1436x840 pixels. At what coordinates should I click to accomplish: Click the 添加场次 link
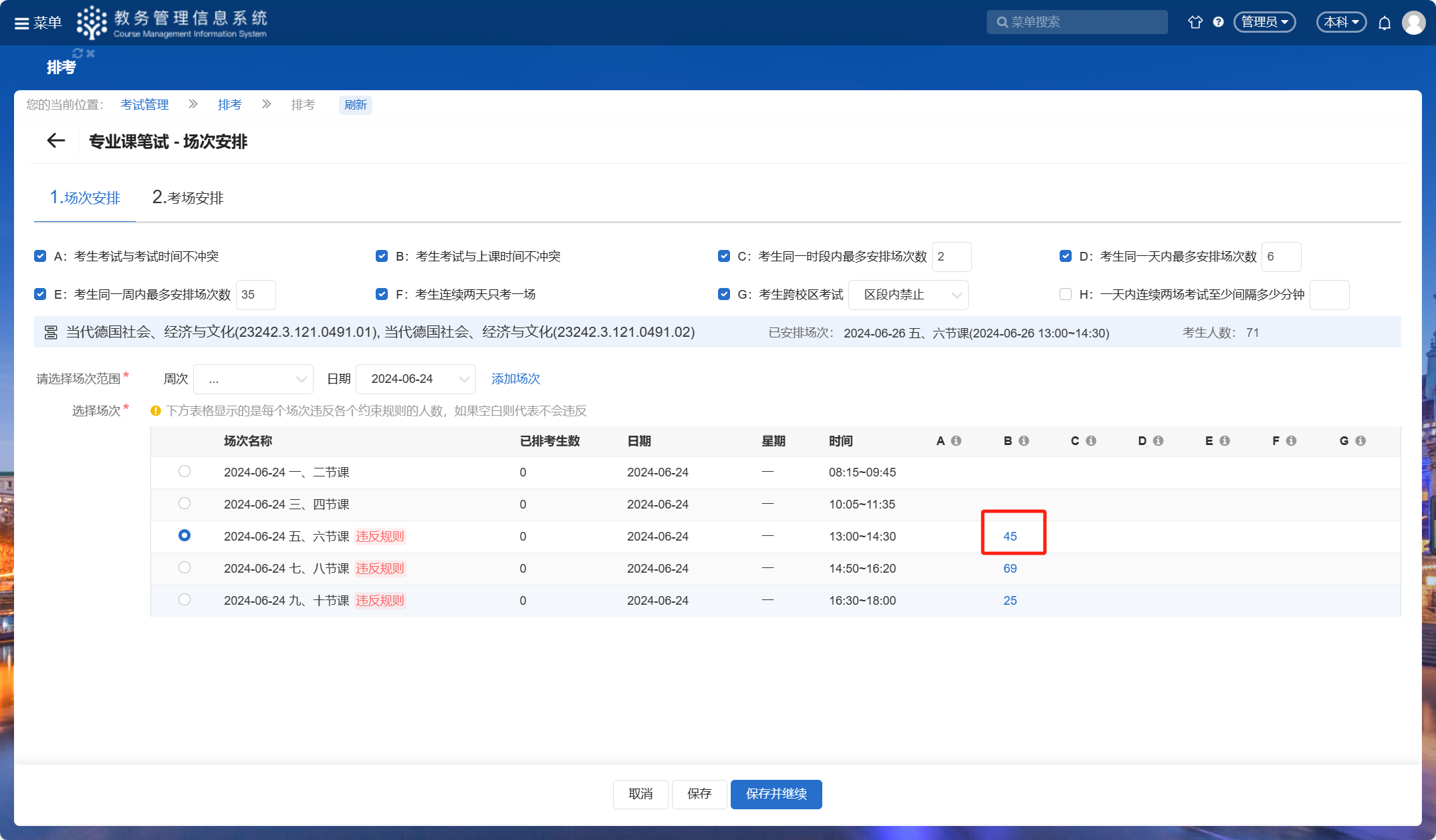tap(515, 379)
